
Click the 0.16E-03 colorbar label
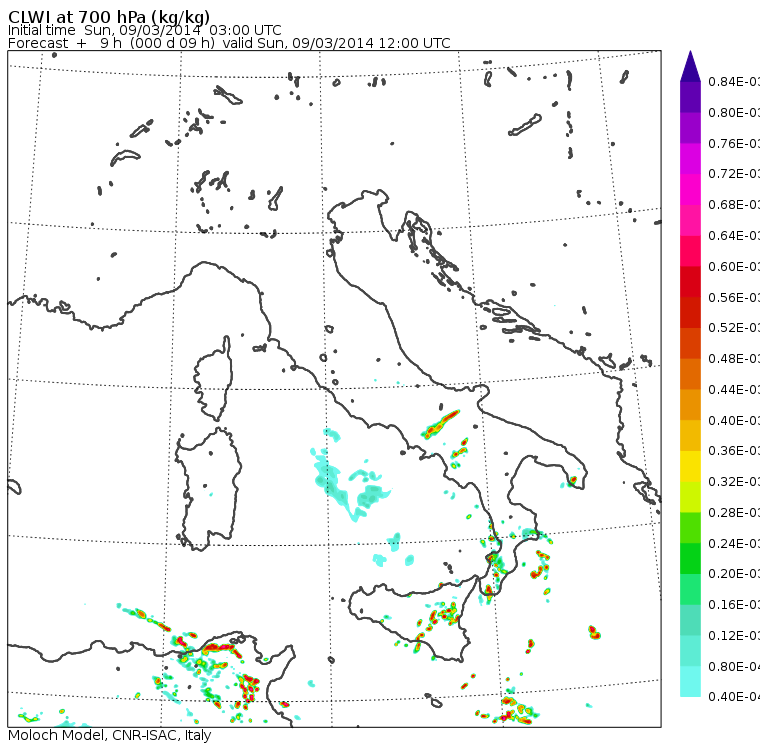click(734, 605)
